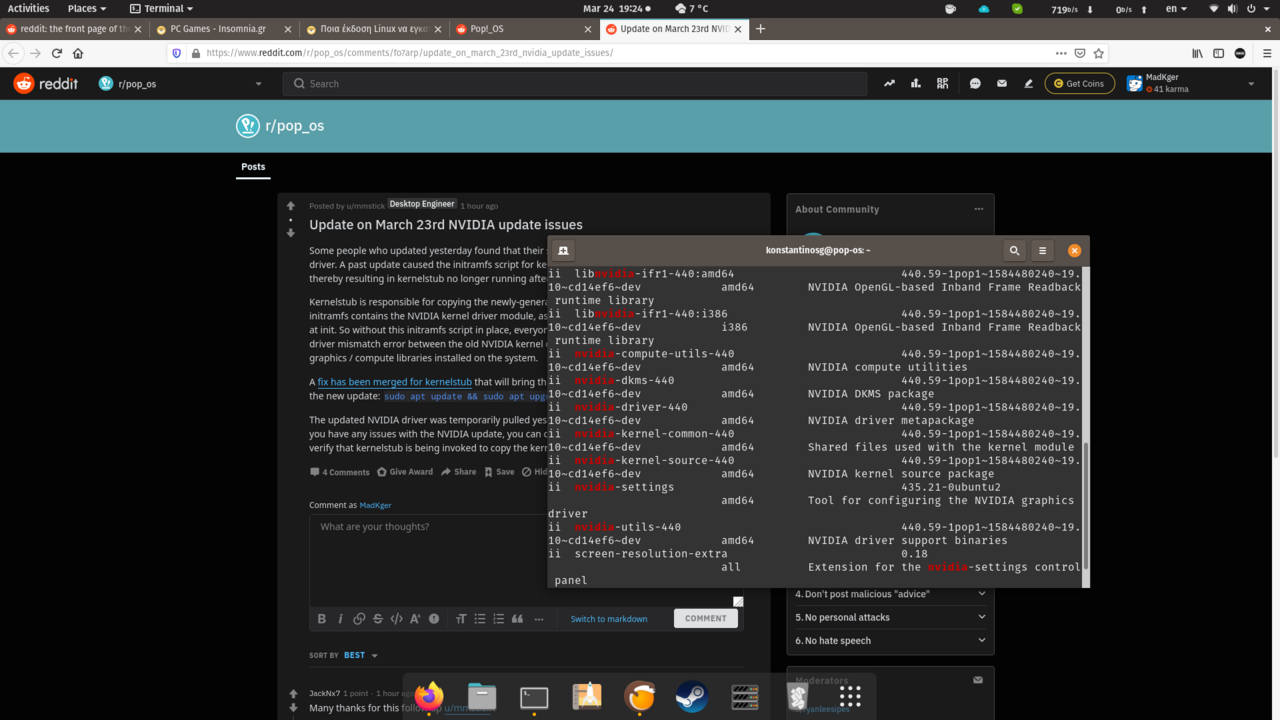The width and height of the screenshot is (1280, 720).
Task: Open About Community ellipsis menu
Action: click(x=978, y=209)
